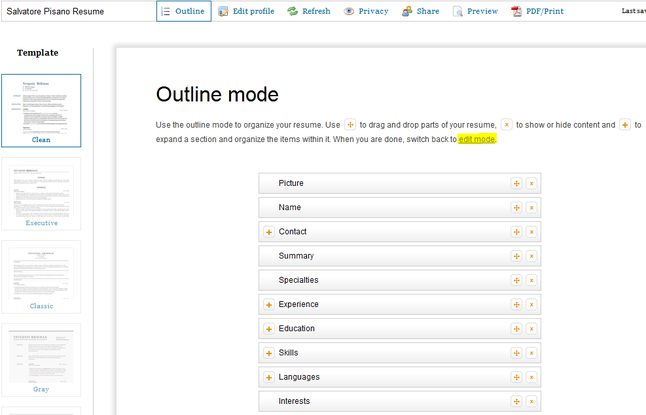Click the Edit profile pencil icon
The image size is (646, 415).
pyautogui.click(x=223, y=12)
